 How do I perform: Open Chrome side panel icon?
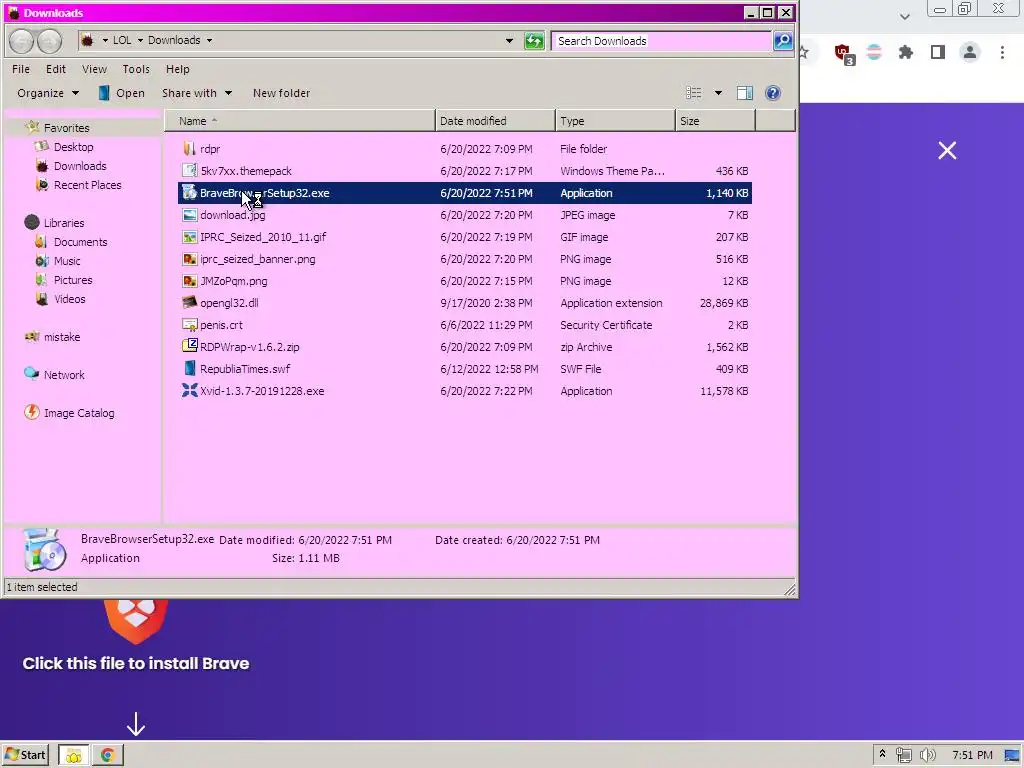click(x=938, y=52)
